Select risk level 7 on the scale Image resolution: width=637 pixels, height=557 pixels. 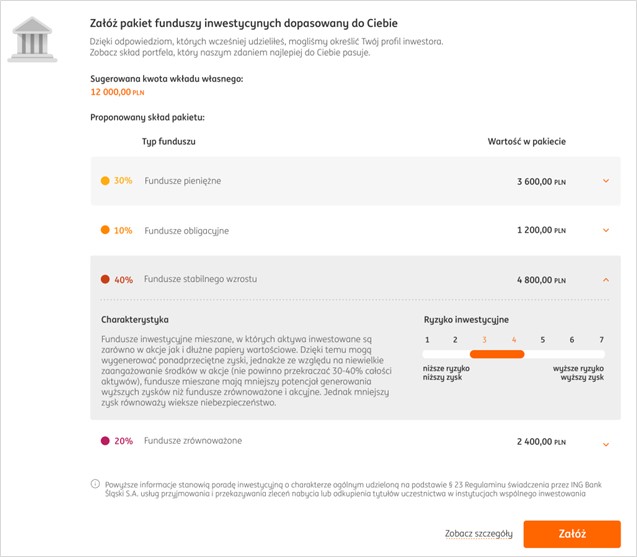601,340
